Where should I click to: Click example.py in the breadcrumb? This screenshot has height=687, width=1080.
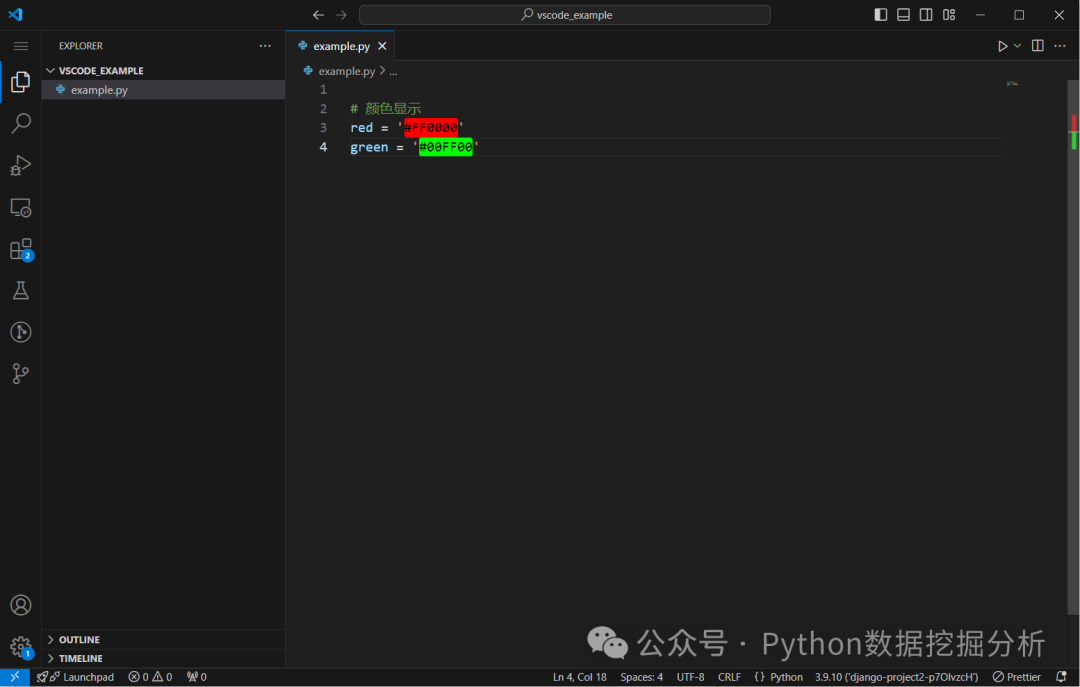(346, 71)
